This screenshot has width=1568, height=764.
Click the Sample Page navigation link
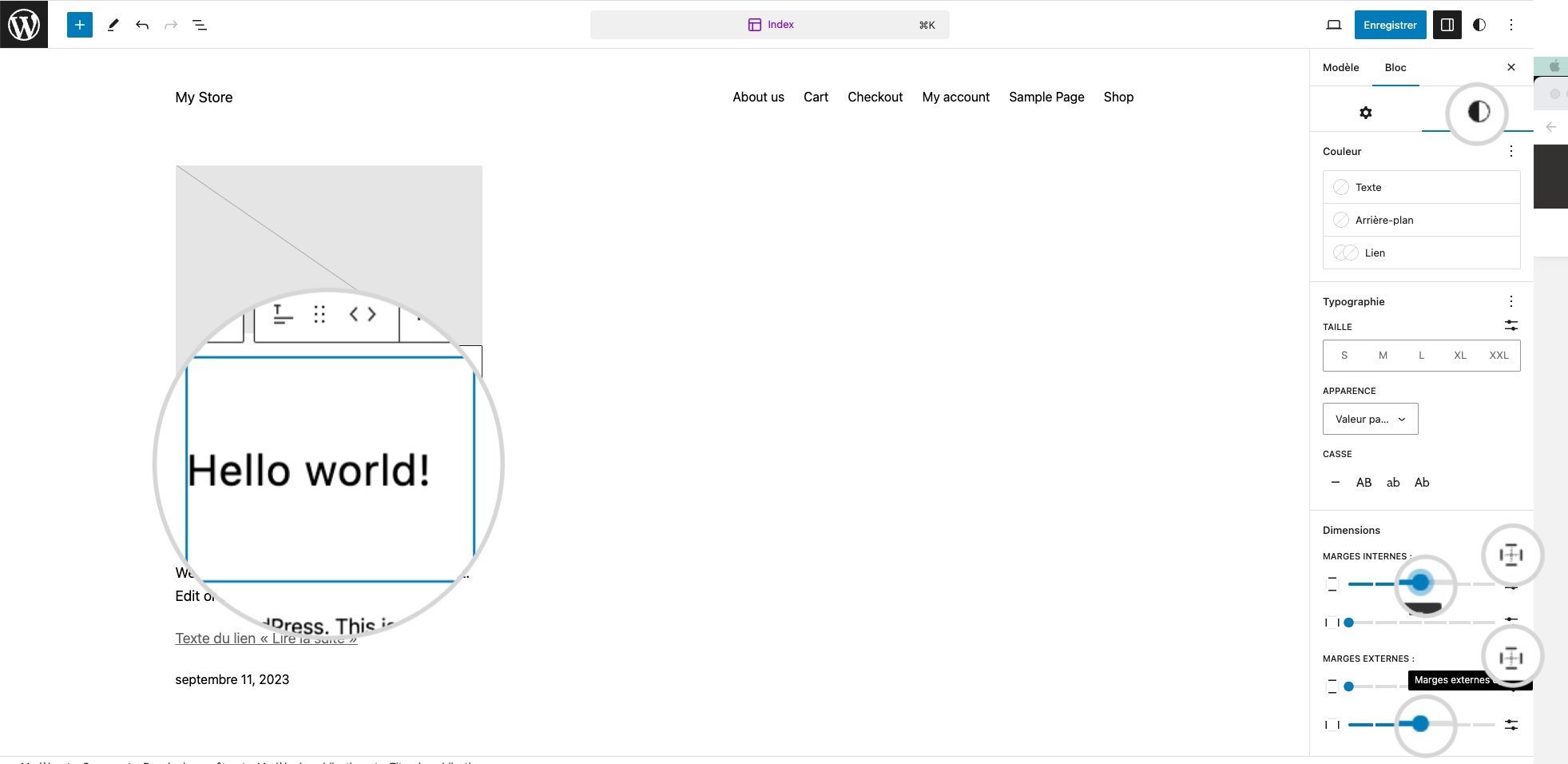coord(1046,97)
